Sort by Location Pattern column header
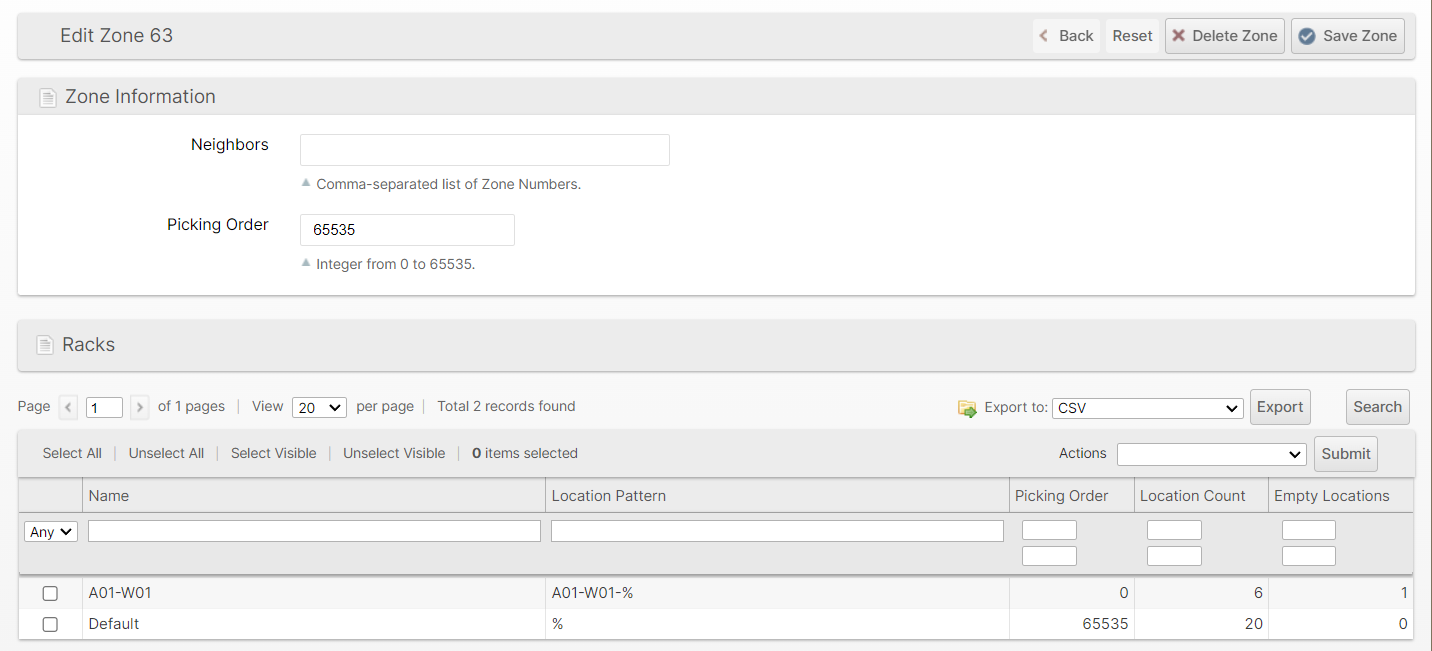Screen dimensions: 1432x651 (609, 496)
